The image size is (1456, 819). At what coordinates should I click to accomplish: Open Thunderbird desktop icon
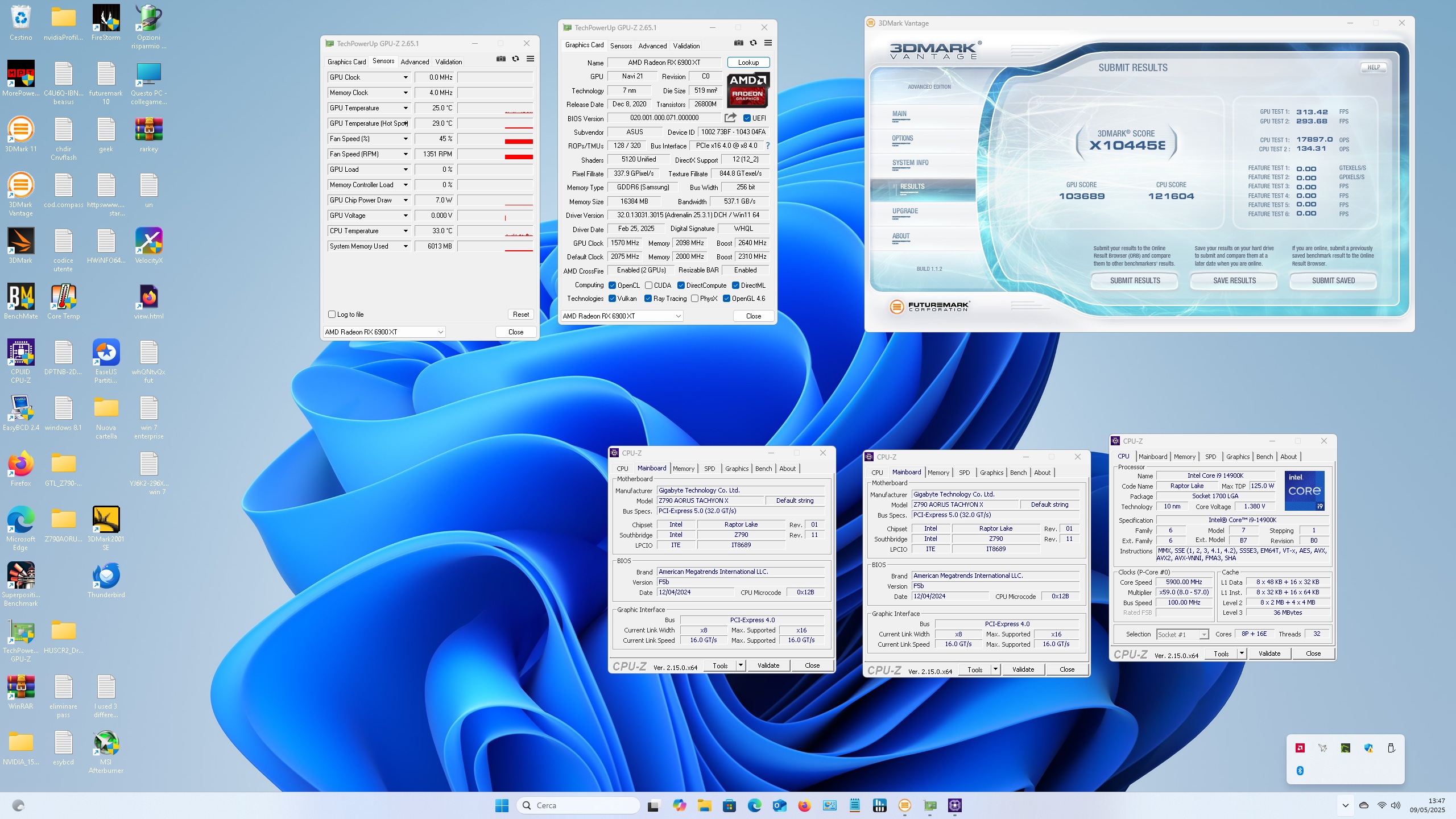point(106,580)
